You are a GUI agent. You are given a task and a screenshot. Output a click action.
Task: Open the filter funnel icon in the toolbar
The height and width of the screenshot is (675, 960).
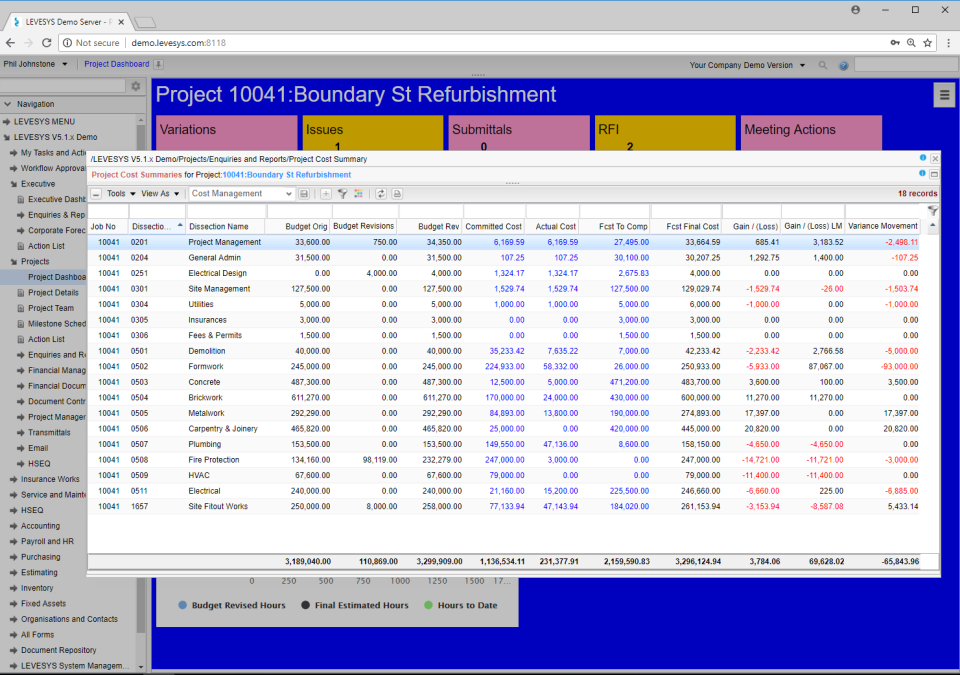(343, 194)
